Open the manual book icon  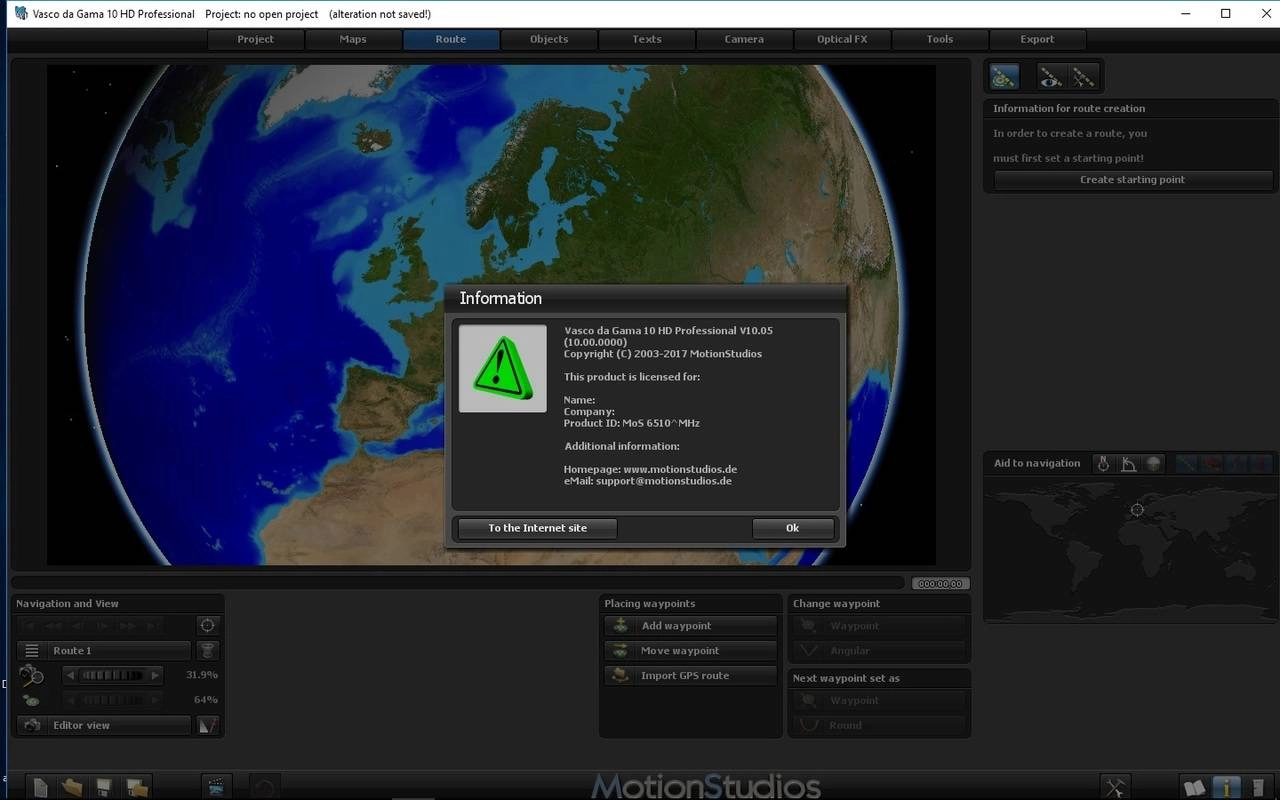(1194, 787)
